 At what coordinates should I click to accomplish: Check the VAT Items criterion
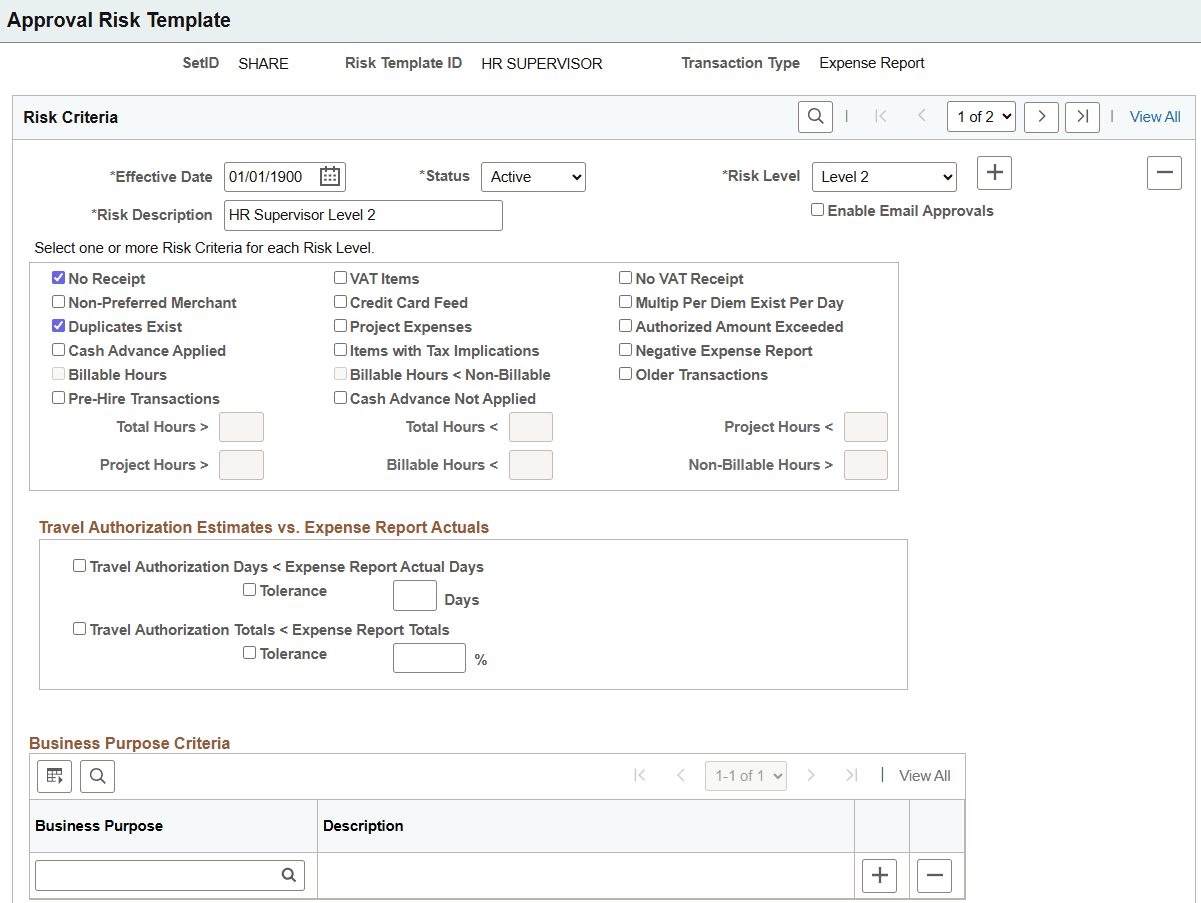point(340,277)
